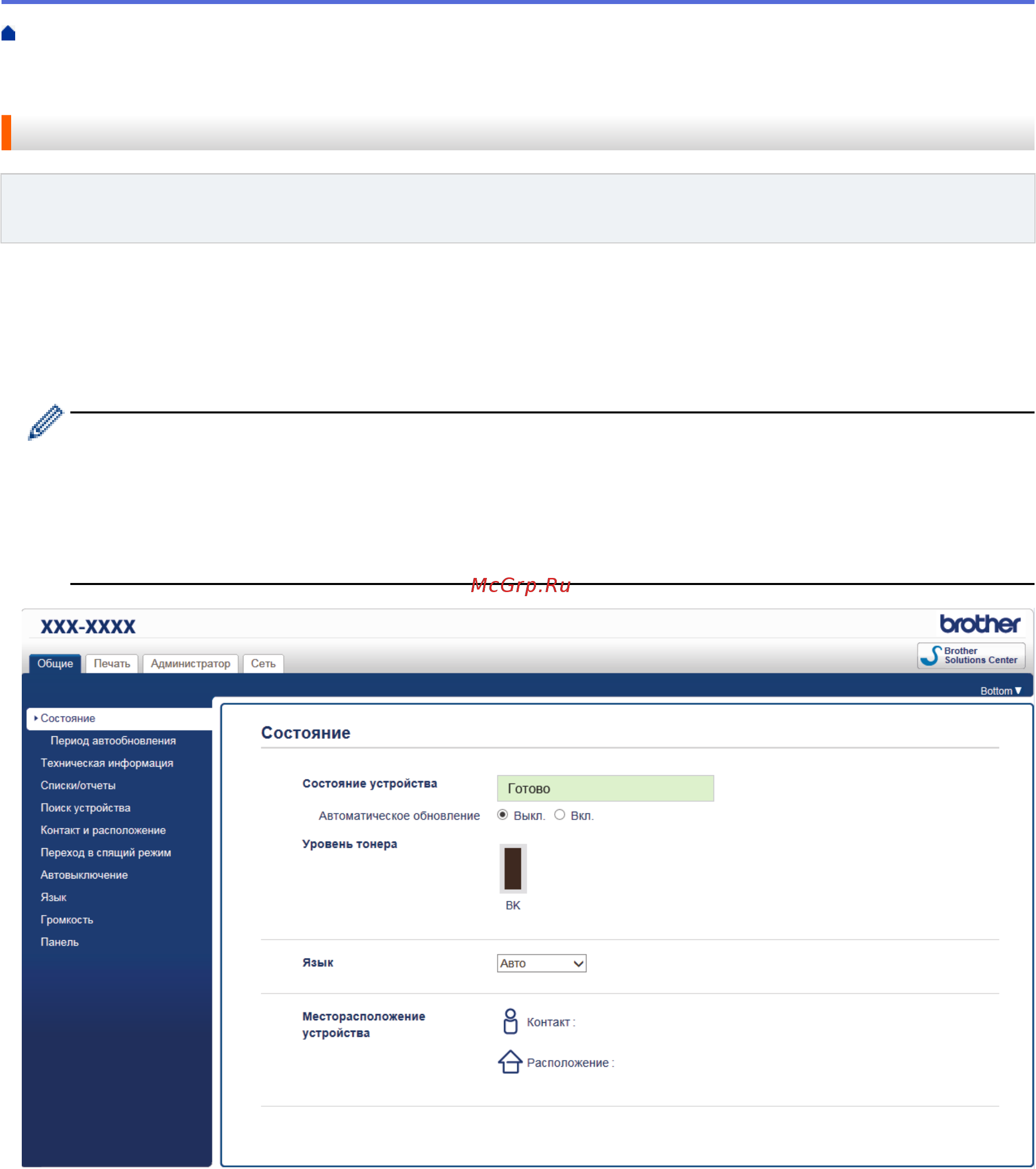The width and height of the screenshot is (1036, 1169).
Task: Click the Готово device status field
Action: click(x=605, y=788)
